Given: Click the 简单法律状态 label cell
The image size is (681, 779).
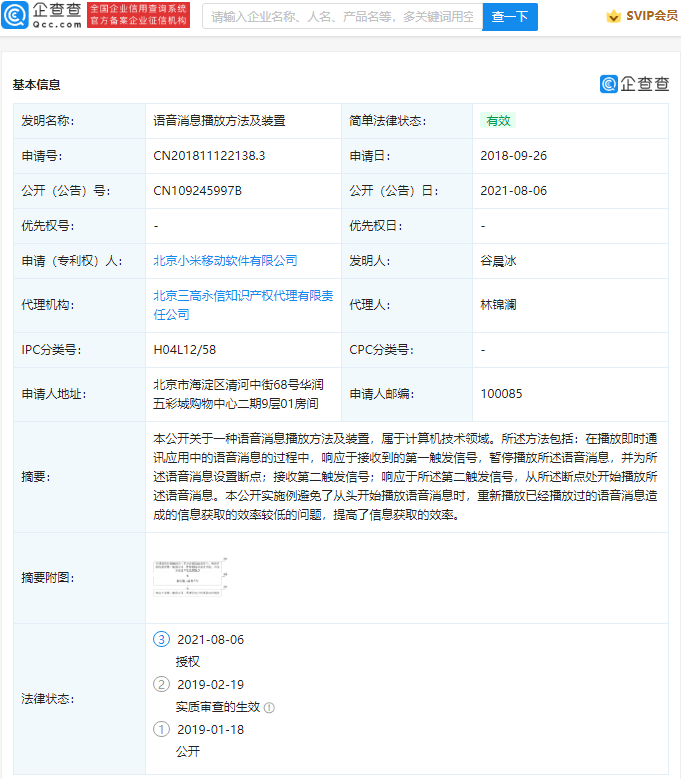Looking at the screenshot, I should point(407,121).
